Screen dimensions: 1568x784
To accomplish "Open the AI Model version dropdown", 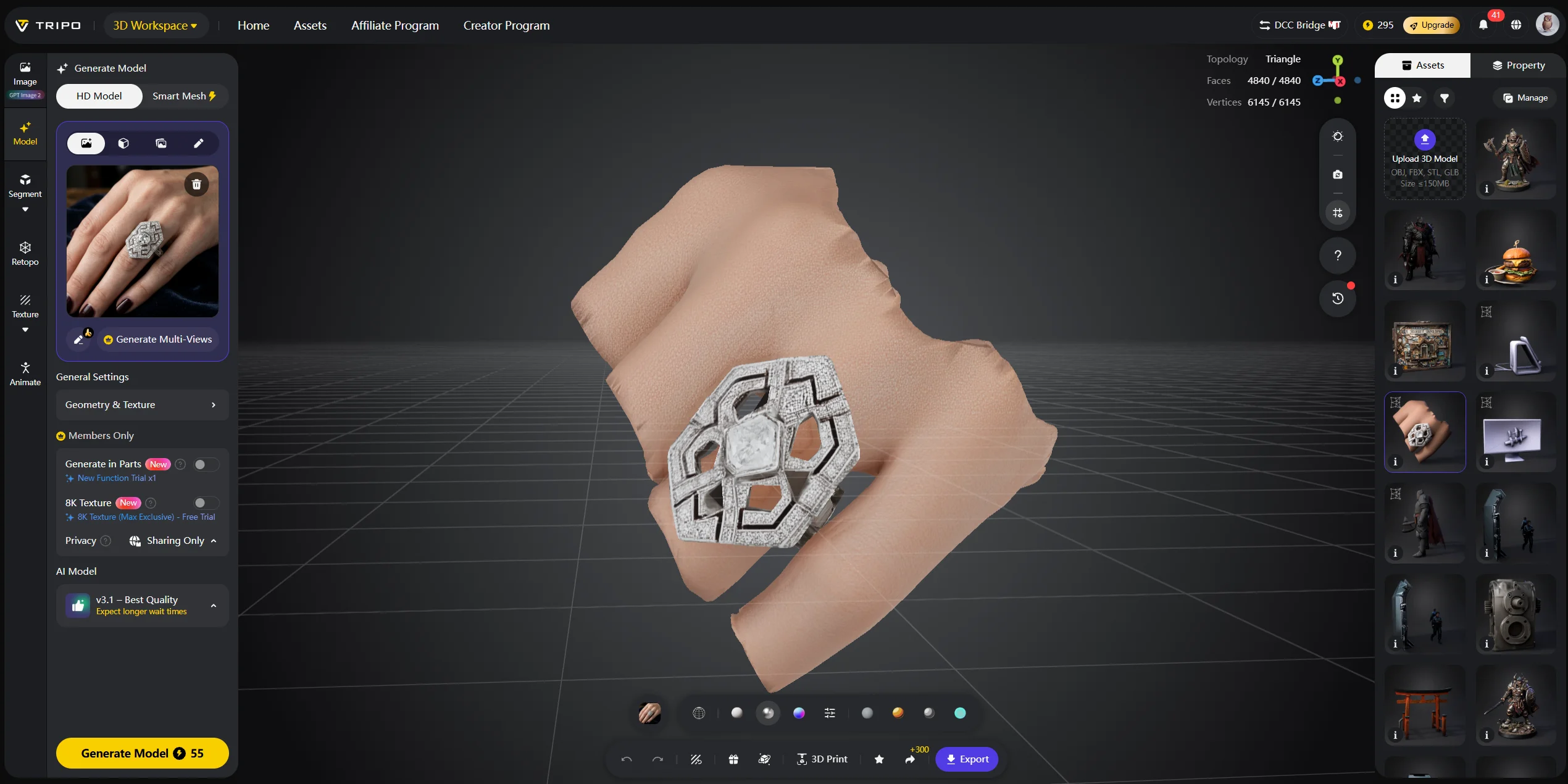I will (x=142, y=606).
